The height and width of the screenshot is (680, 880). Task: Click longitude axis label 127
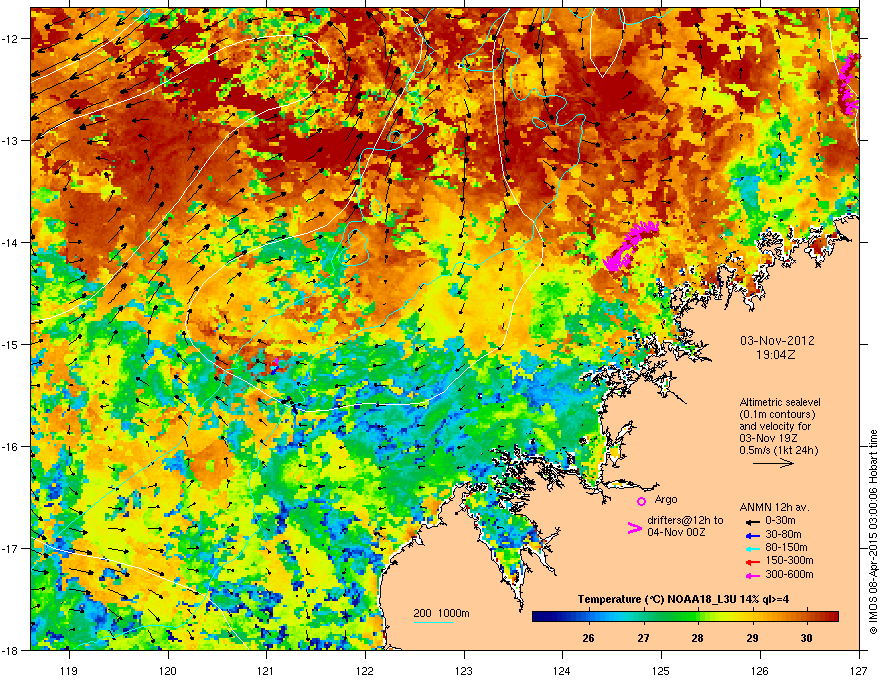coord(859,670)
